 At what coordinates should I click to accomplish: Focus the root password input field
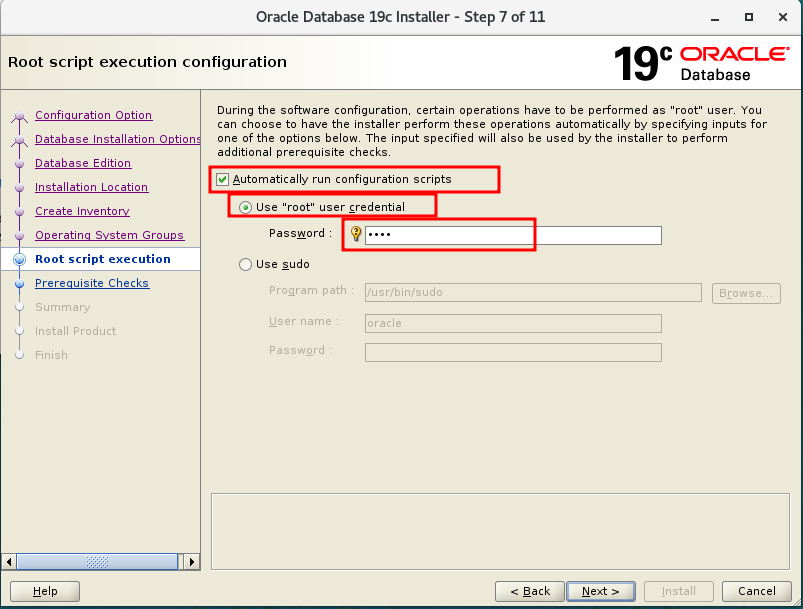(513, 235)
